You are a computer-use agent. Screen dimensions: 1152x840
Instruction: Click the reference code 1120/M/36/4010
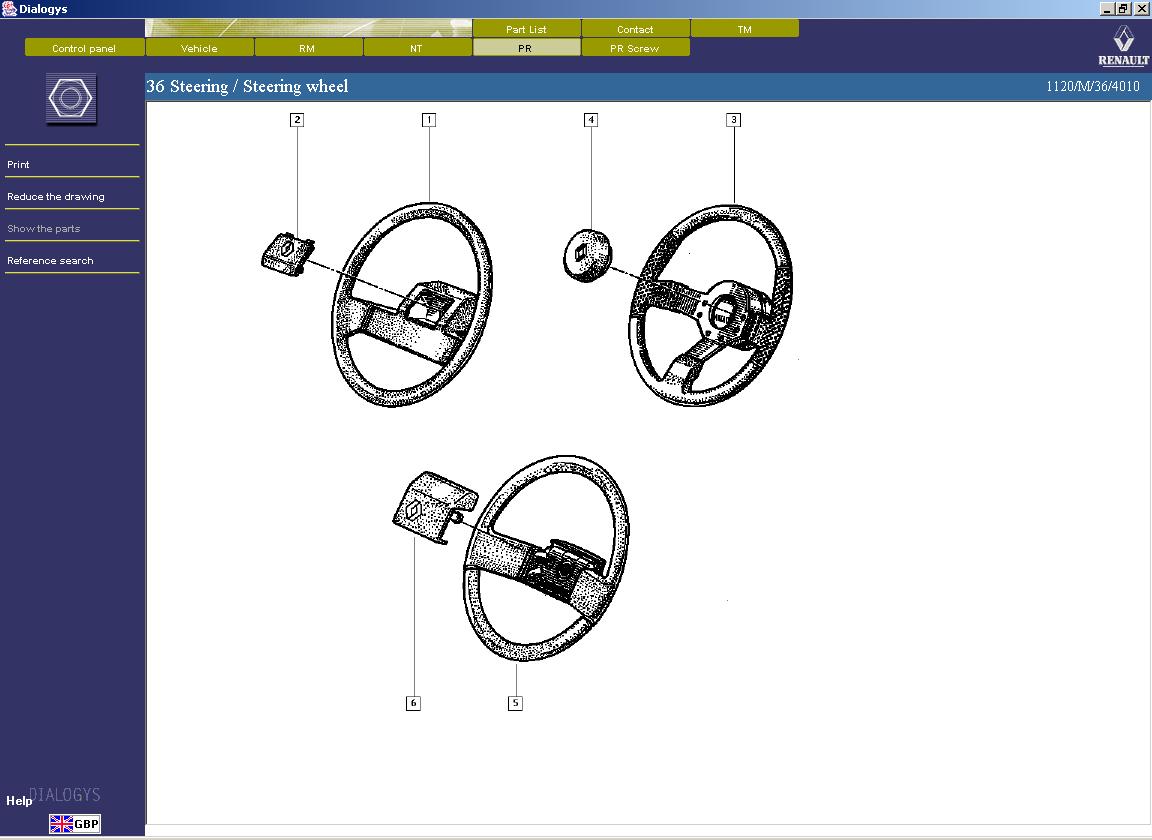[x=1092, y=87]
